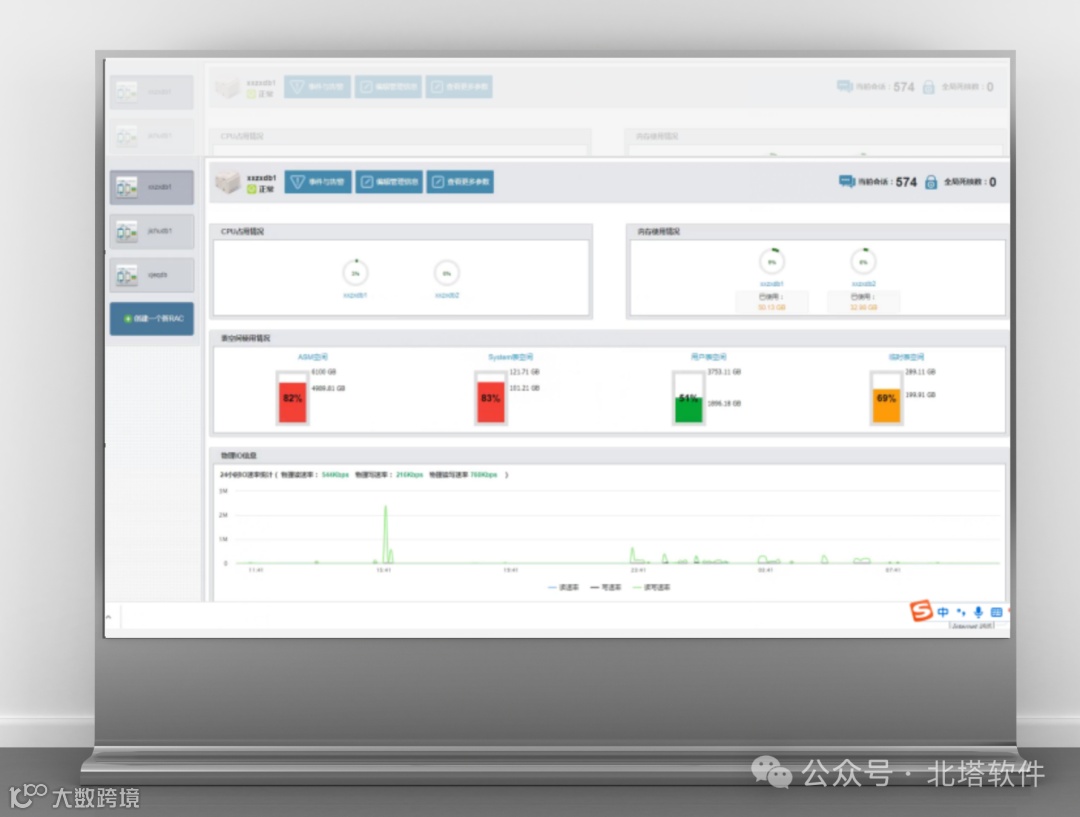
Task: Click the xxzxdb1 memory usage gauge
Action: [772, 262]
